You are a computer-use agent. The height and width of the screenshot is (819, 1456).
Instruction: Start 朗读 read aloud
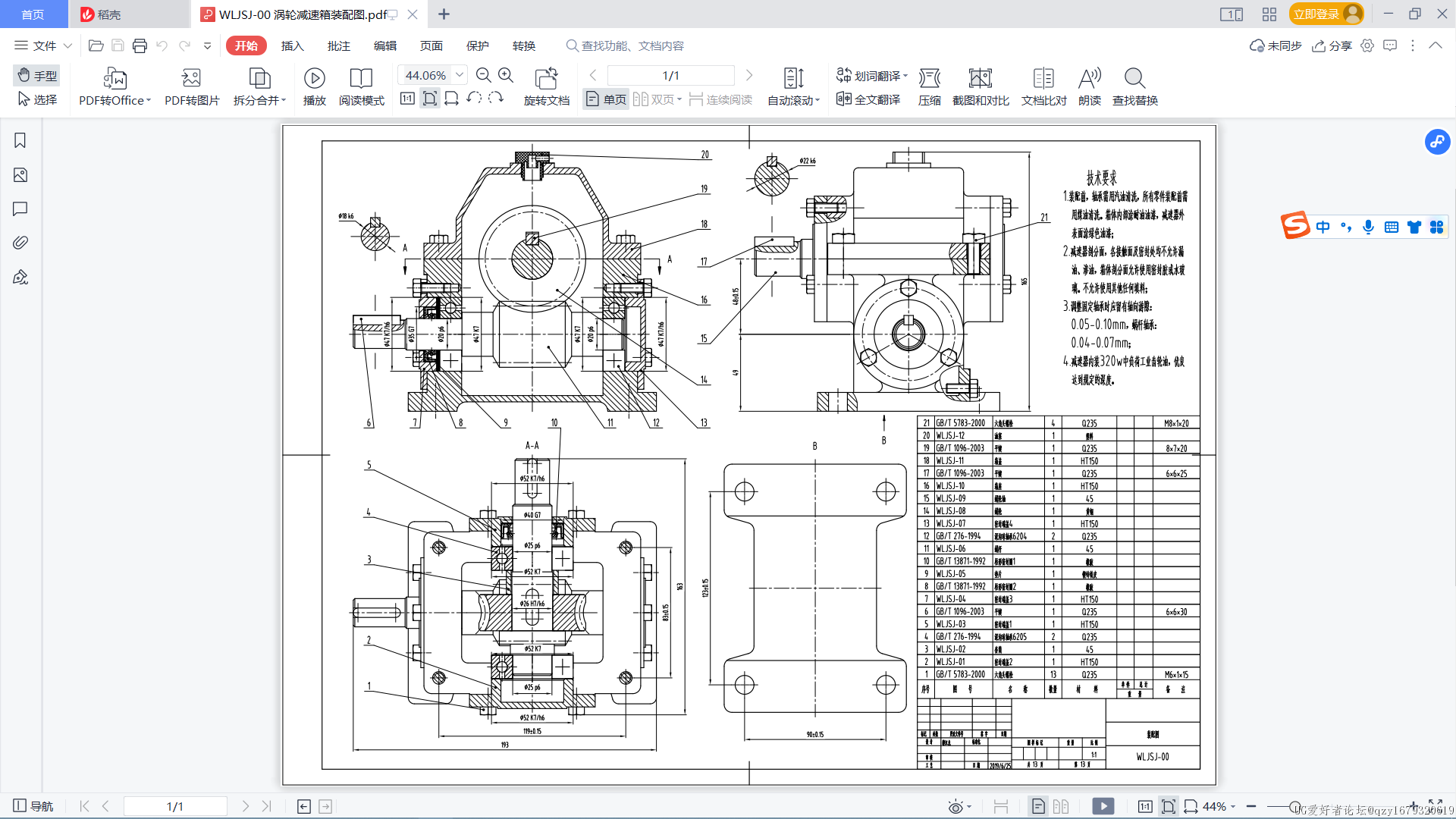point(1089,87)
